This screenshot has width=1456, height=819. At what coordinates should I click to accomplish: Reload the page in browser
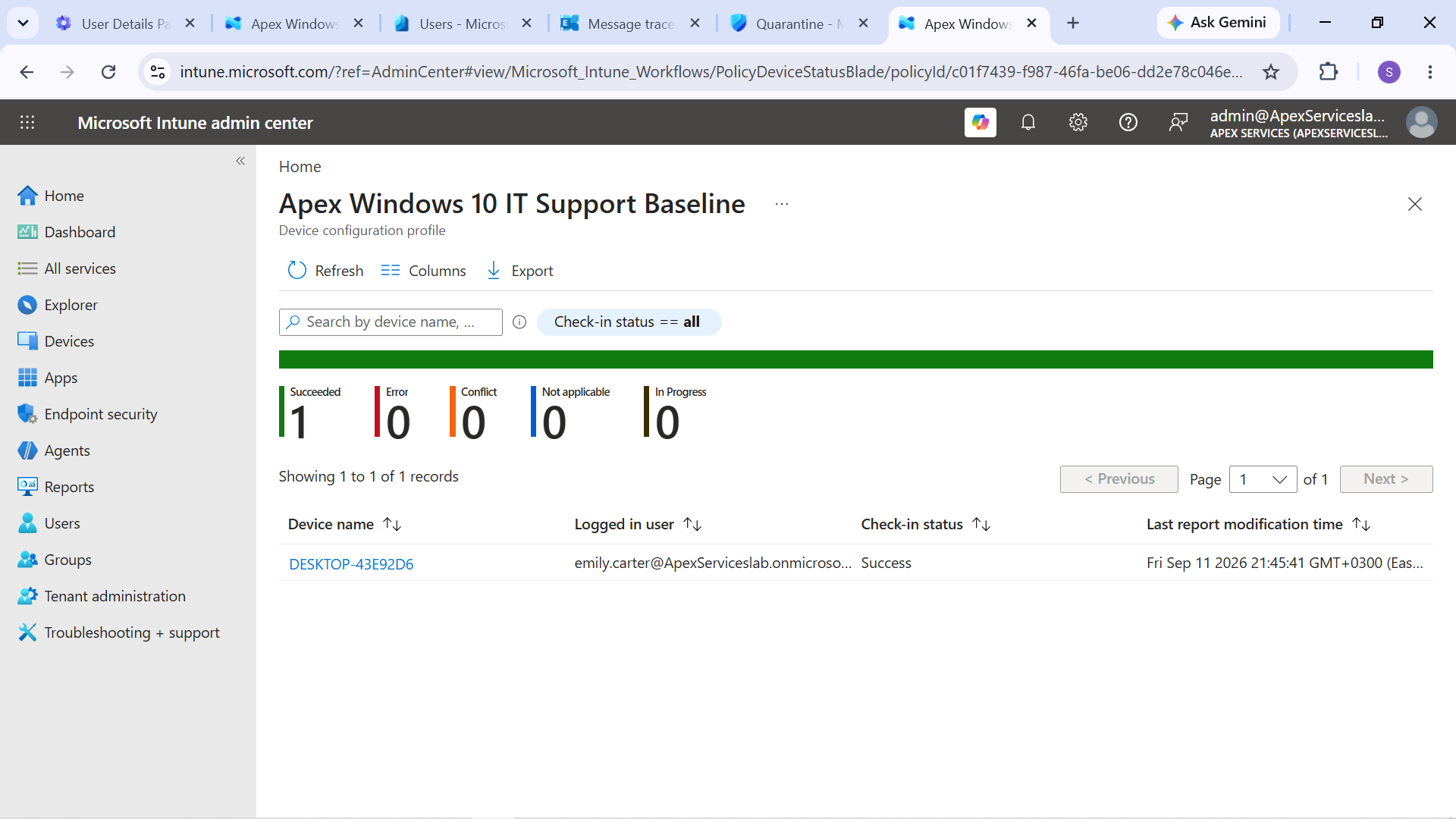tap(108, 72)
